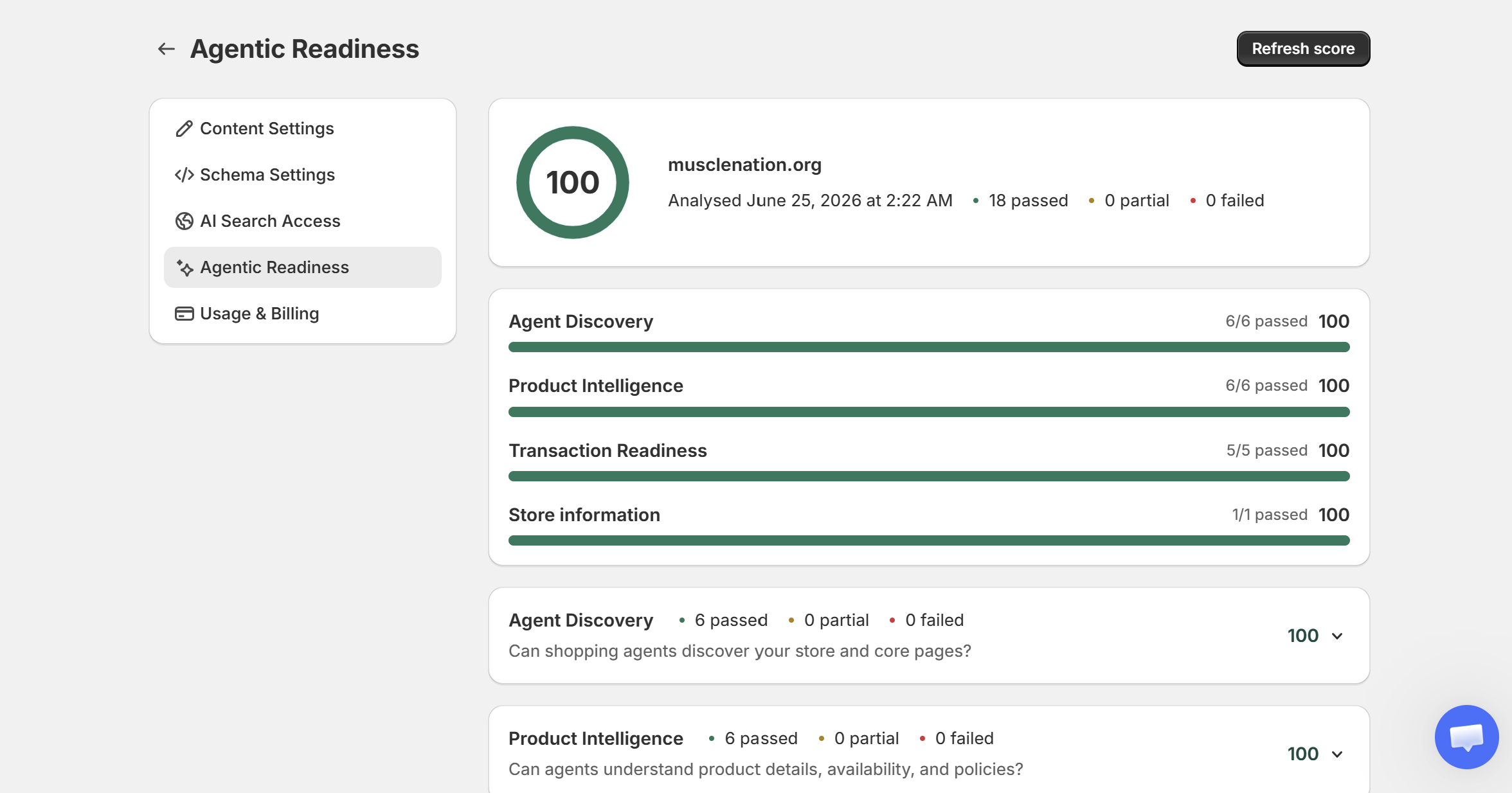This screenshot has height=793, width=1512.
Task: Click the Content Settings pencil icon
Action: [x=184, y=129]
